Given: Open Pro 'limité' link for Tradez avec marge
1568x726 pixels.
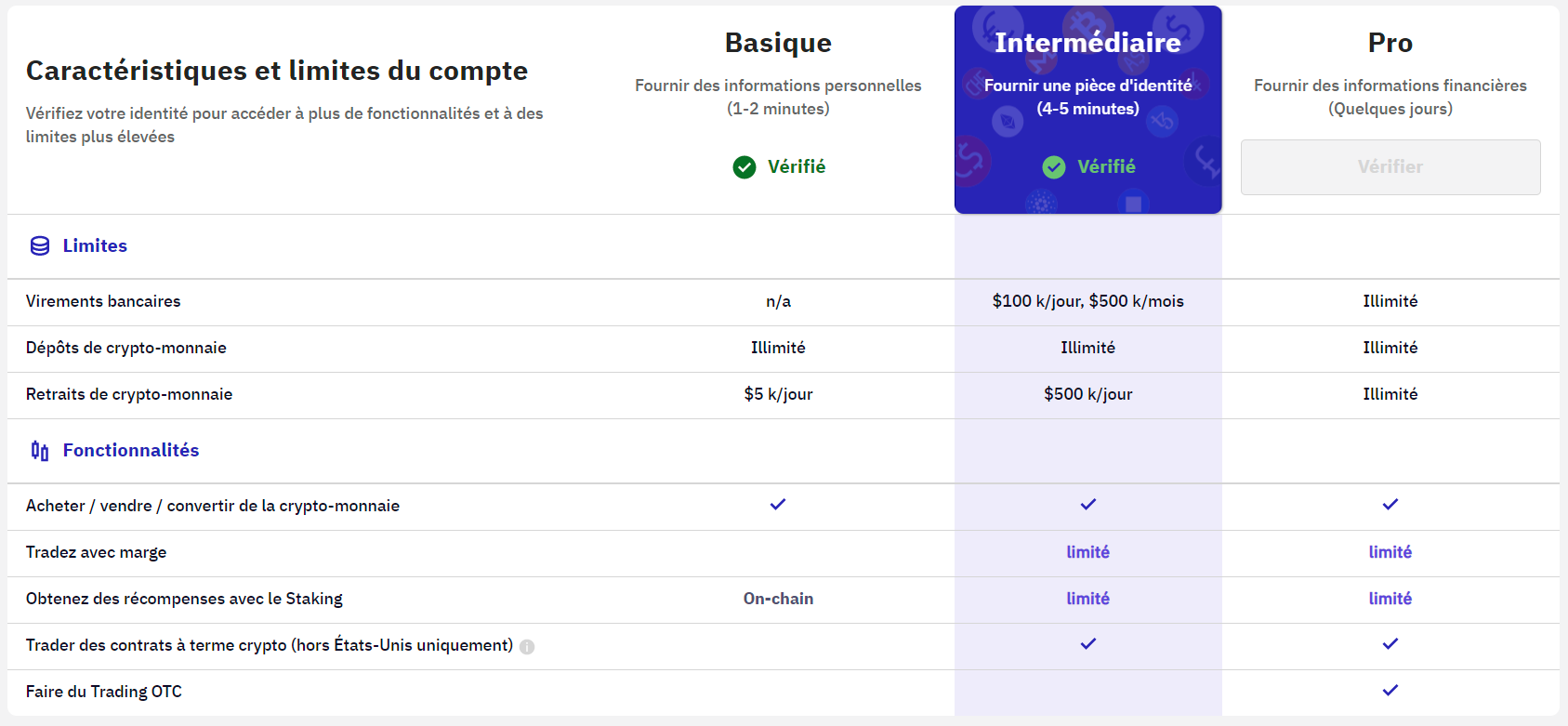Looking at the screenshot, I should pyautogui.click(x=1390, y=552).
